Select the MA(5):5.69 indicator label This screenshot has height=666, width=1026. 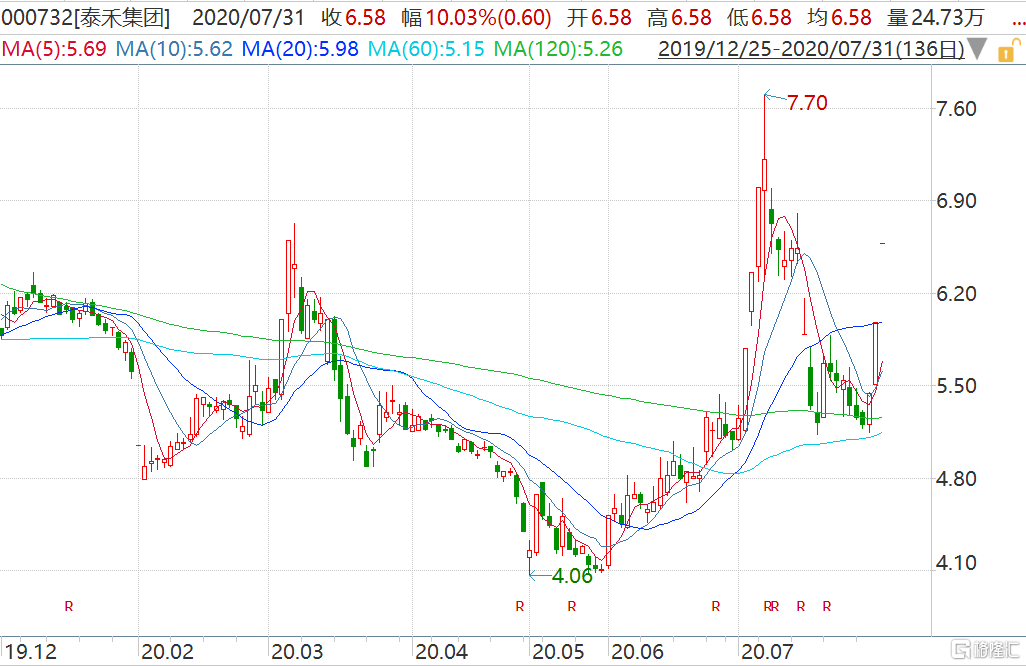point(54,49)
